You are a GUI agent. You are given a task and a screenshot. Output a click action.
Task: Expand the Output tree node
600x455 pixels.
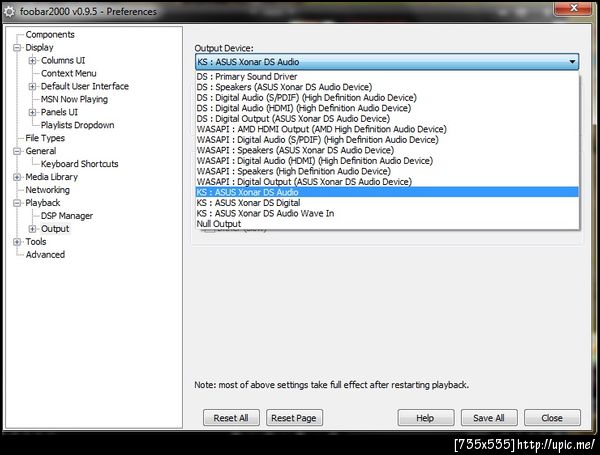coord(33,229)
